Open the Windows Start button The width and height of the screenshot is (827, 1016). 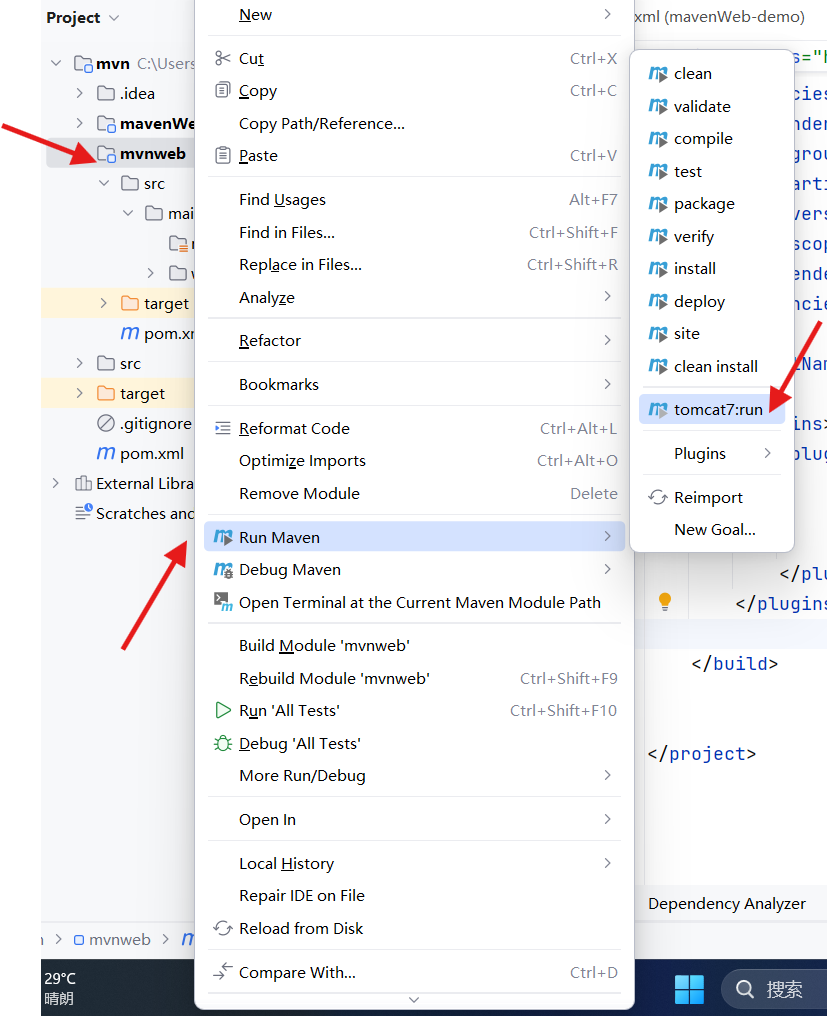click(689, 989)
